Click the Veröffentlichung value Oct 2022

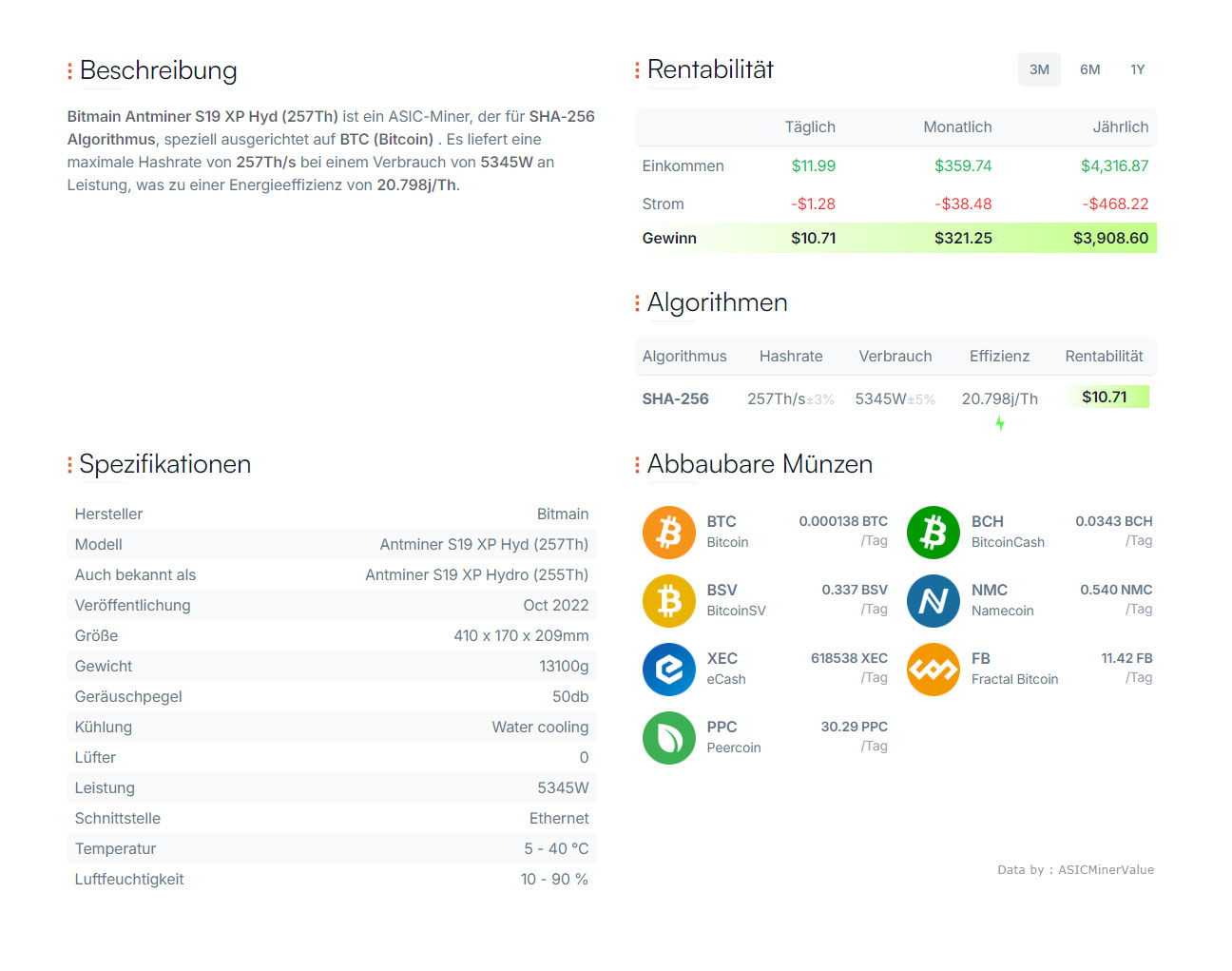[556, 605]
